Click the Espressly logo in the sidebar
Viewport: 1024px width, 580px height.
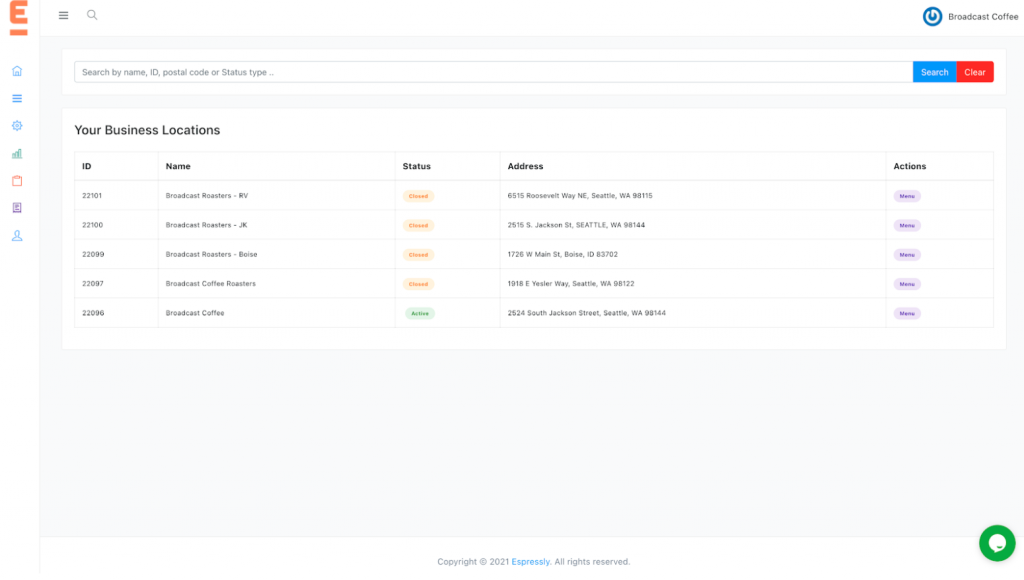coord(18,18)
